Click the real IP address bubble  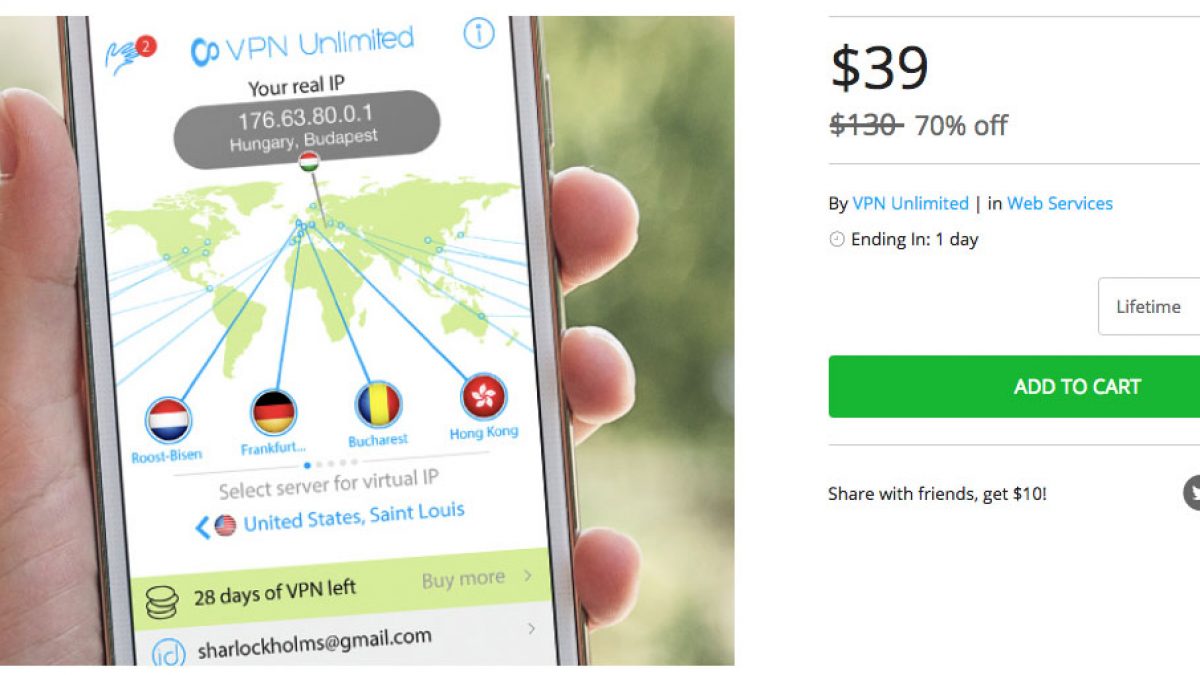tap(307, 129)
